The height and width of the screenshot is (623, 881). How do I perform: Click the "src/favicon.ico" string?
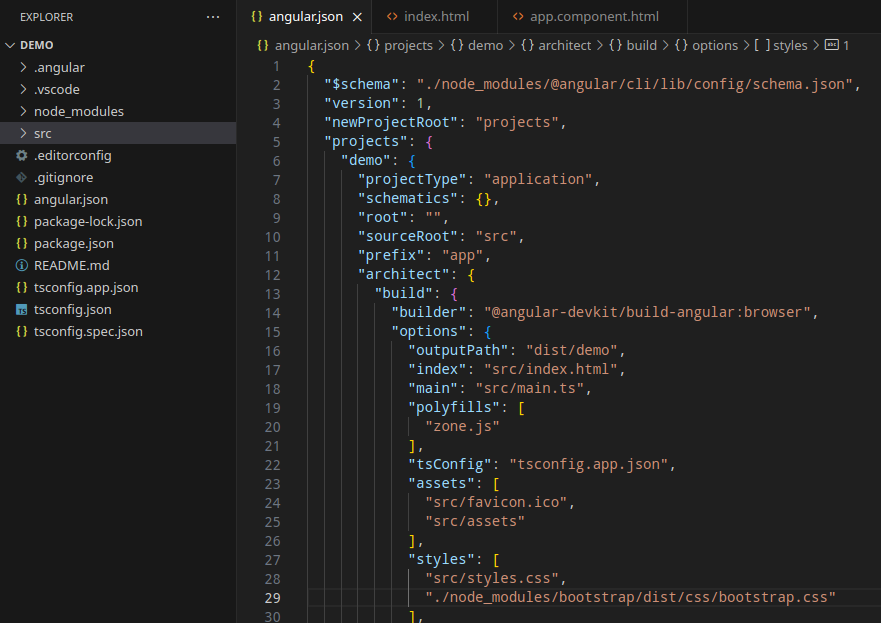(496, 502)
